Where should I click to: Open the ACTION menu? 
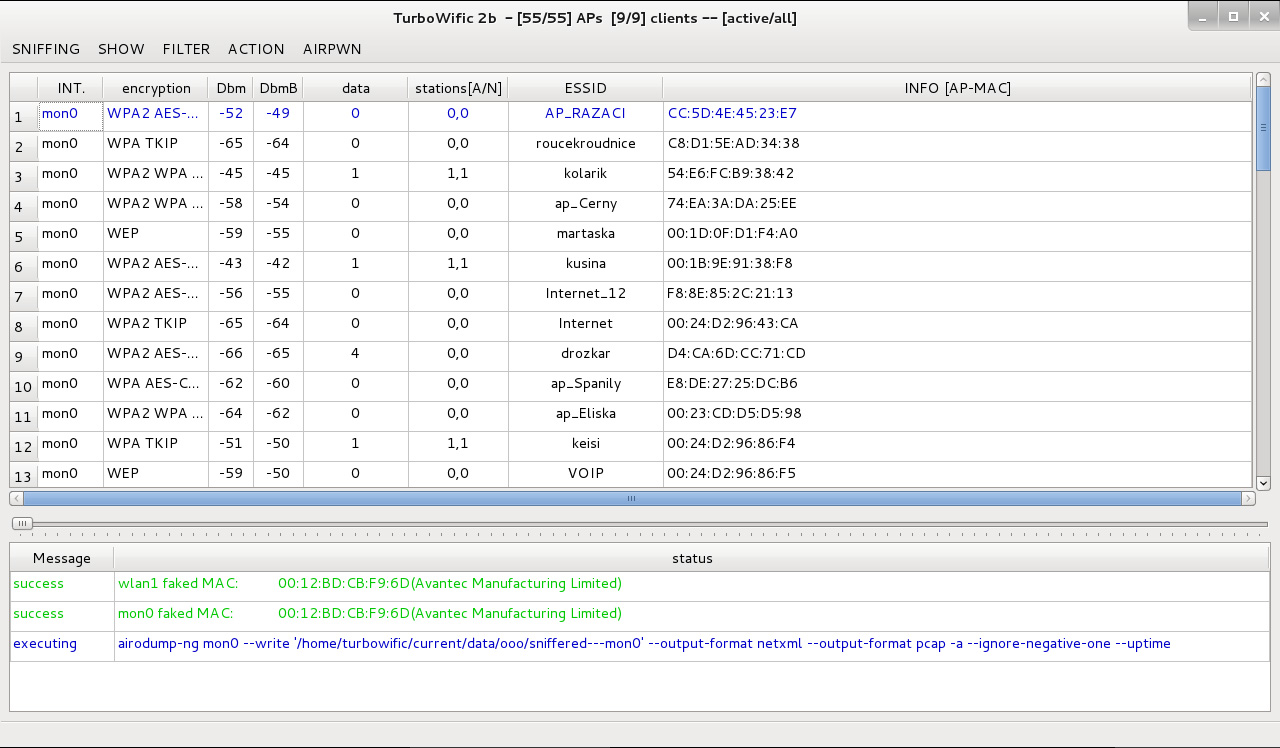coord(256,49)
